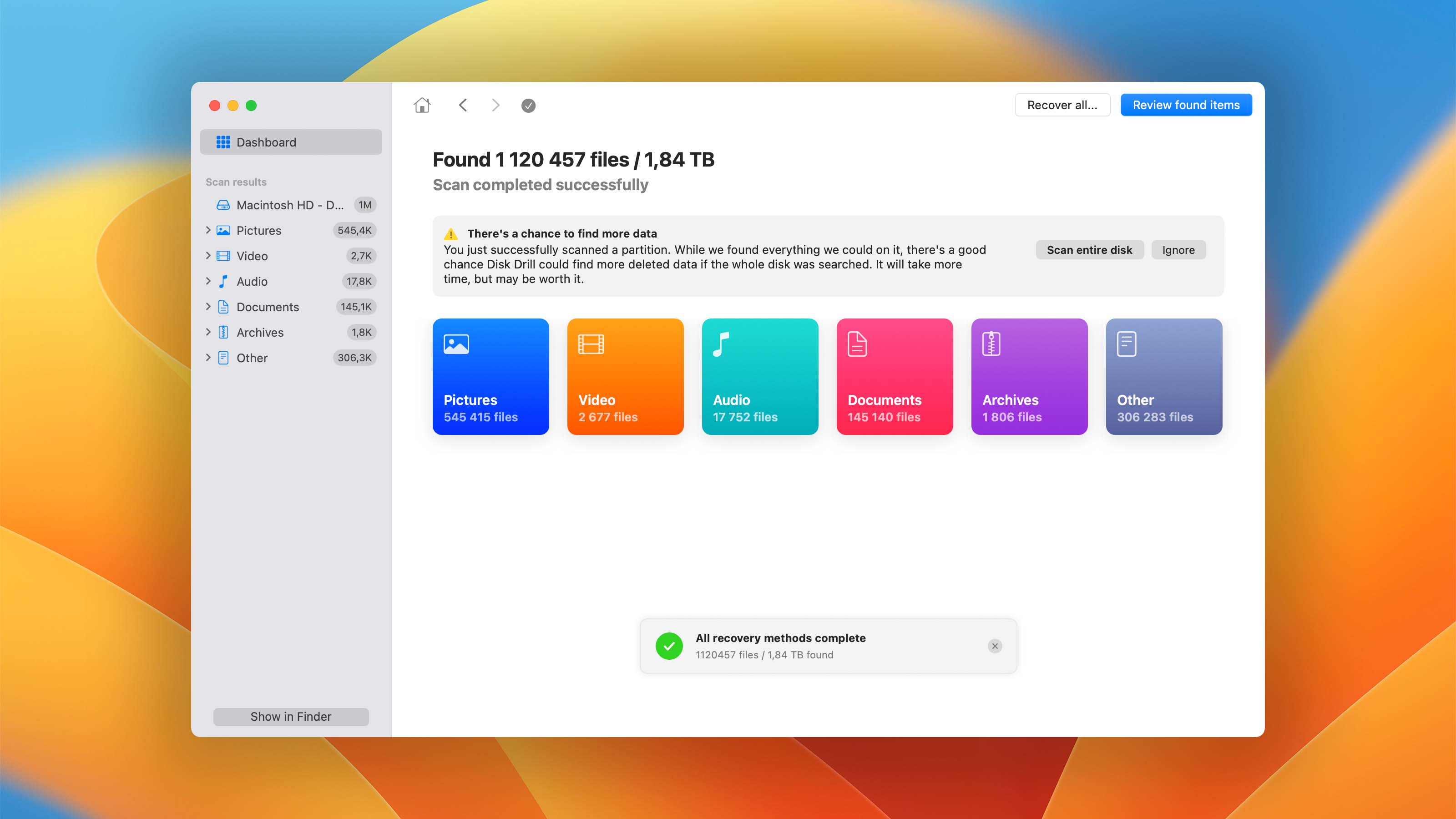Click the 17,8K badge next to Audio

pos(359,281)
